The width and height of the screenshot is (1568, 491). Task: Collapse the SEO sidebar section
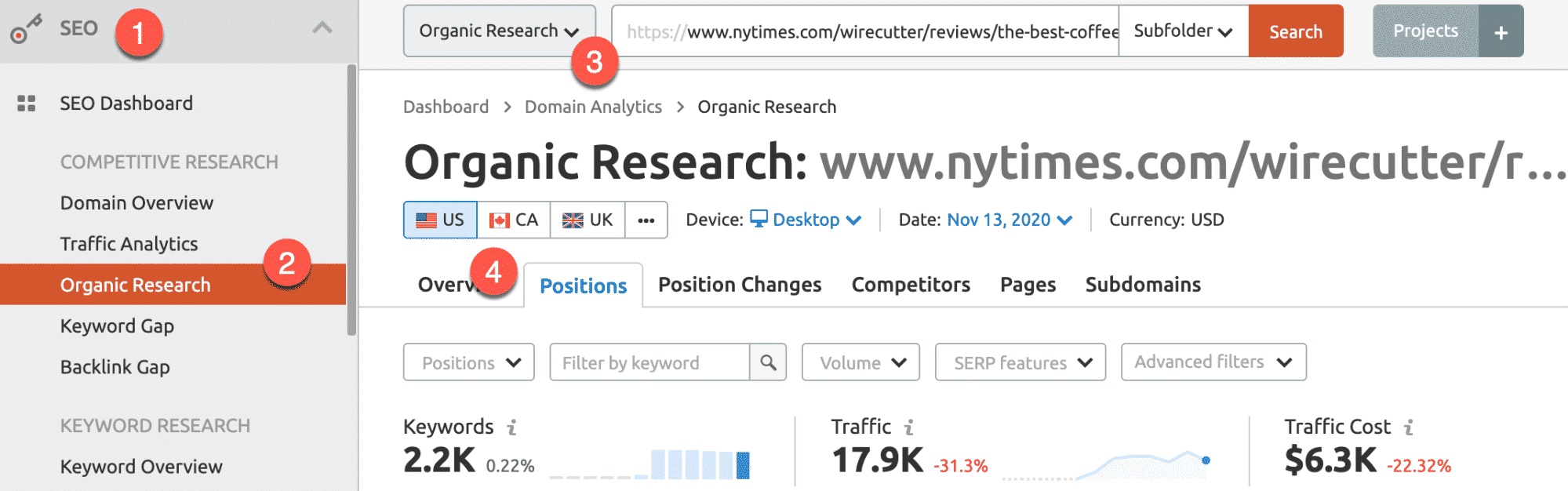point(322,29)
